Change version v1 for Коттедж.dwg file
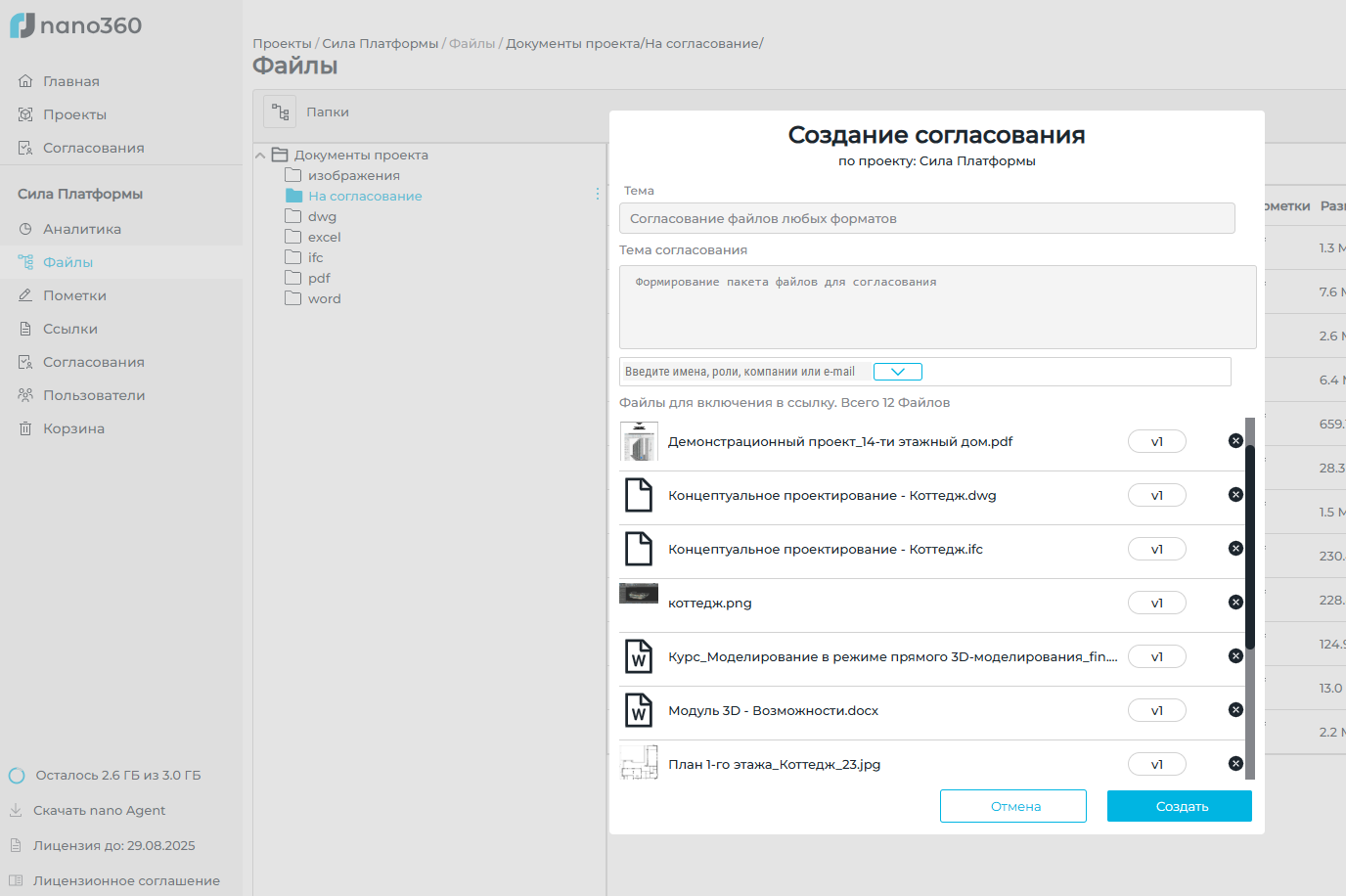This screenshot has height=896, width=1346. (x=1156, y=496)
